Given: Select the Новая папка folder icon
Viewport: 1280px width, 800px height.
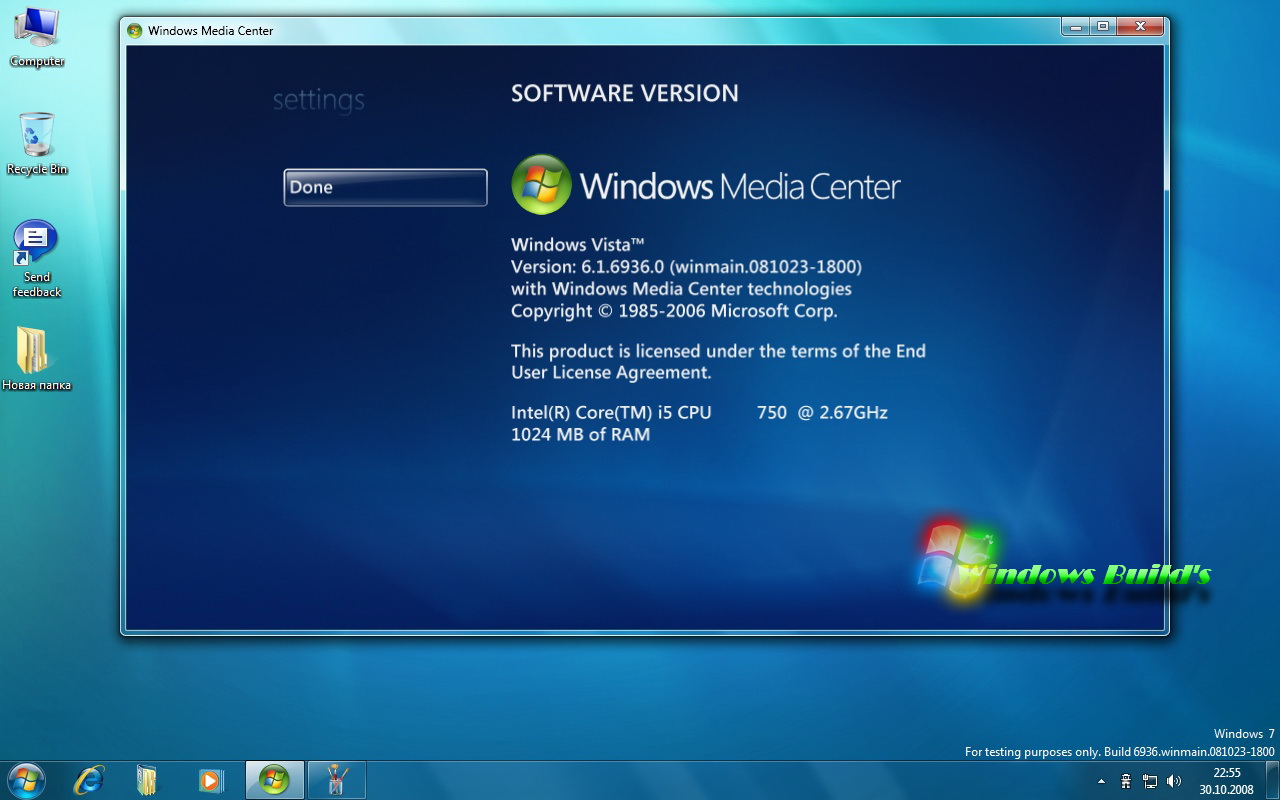Looking at the screenshot, I should tap(36, 358).
